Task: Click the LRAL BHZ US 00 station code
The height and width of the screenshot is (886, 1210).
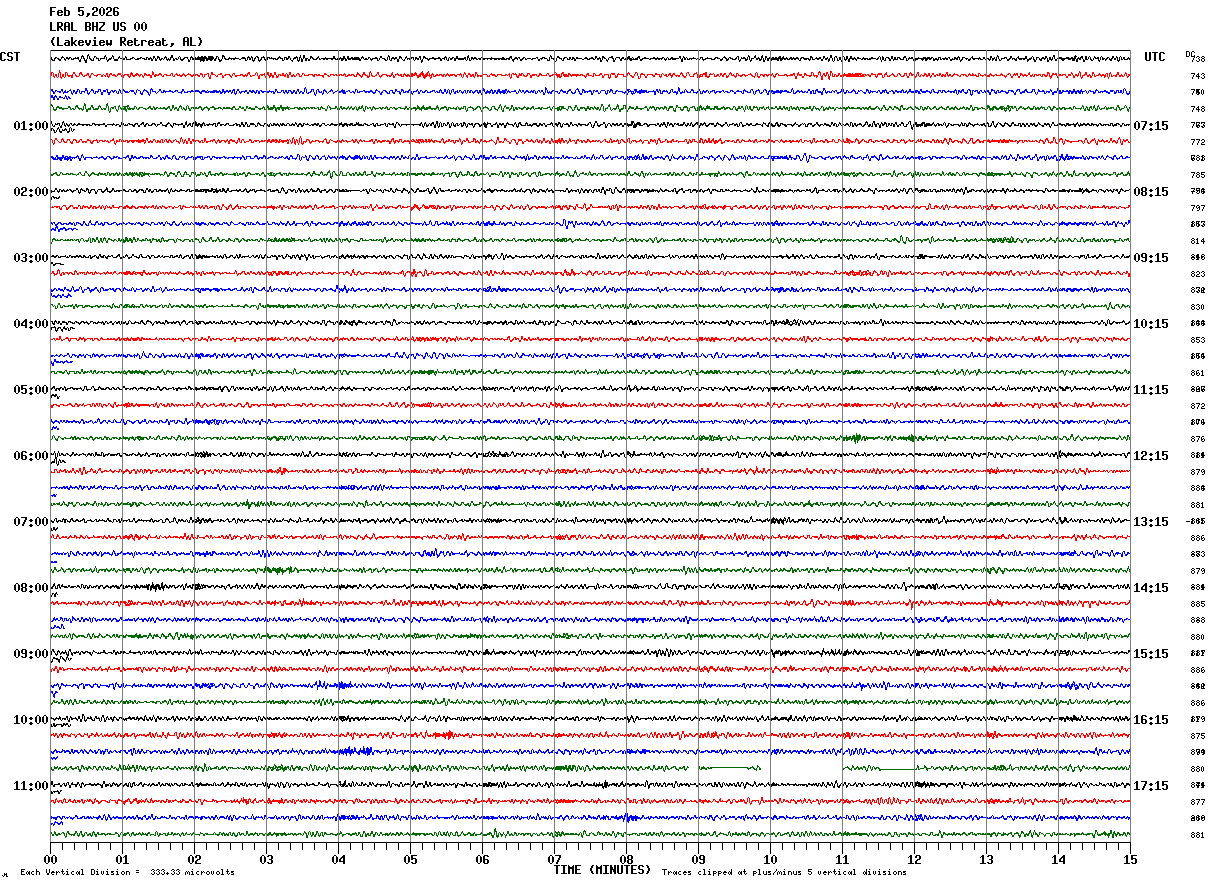Action: pos(98,27)
